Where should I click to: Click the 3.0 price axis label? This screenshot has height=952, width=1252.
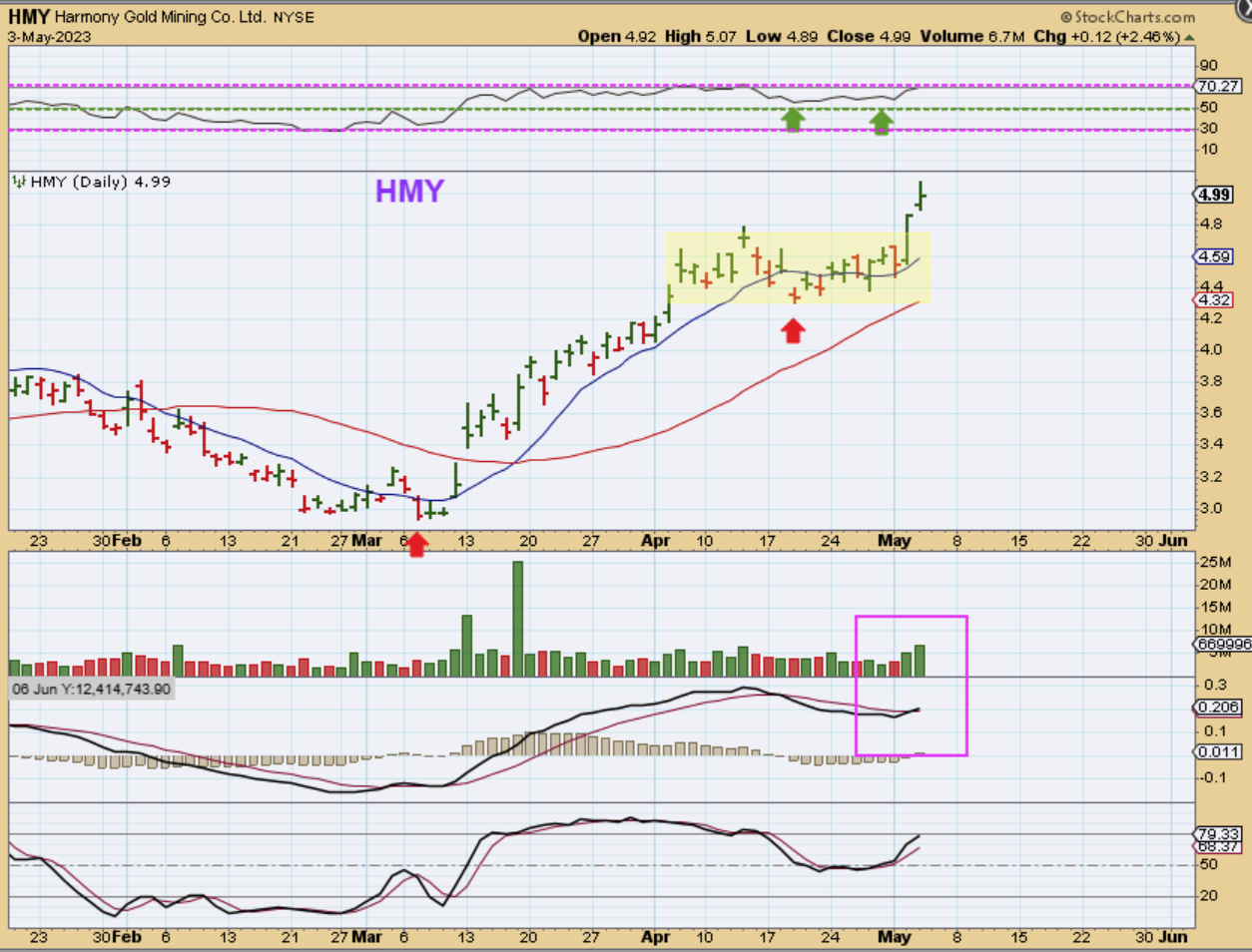[1210, 508]
